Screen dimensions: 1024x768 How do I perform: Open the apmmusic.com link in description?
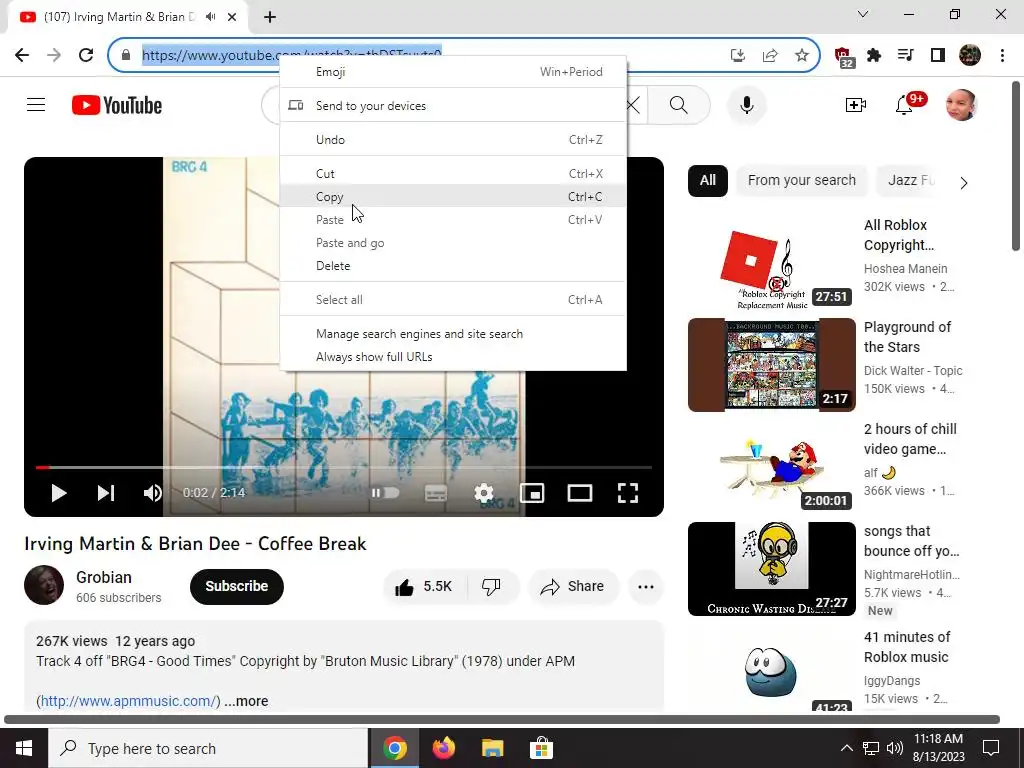129,701
